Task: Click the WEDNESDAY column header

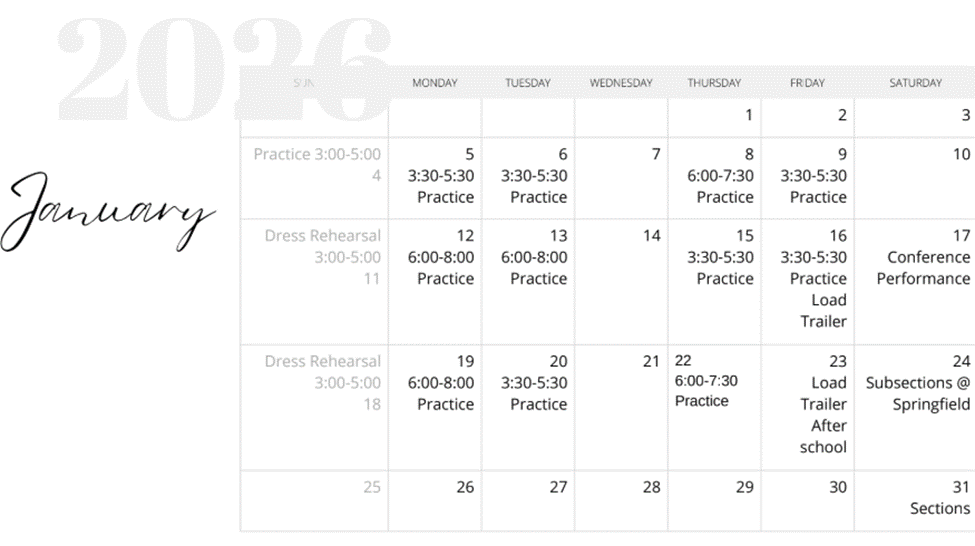Action: click(620, 83)
